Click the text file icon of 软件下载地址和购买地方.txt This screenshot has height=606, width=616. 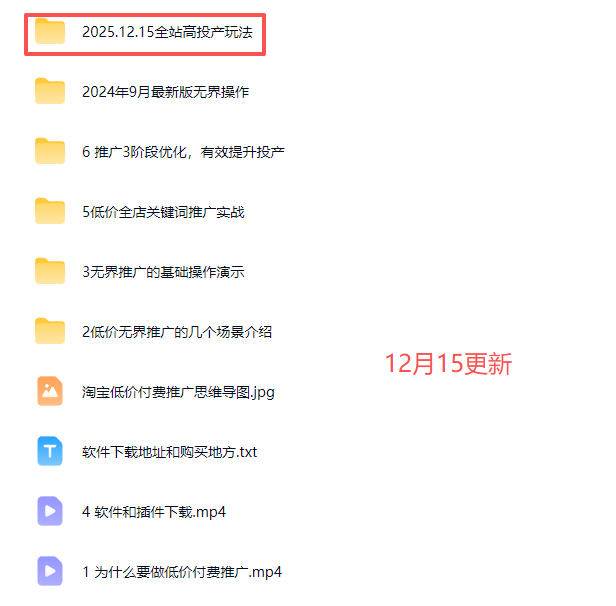pos(50,451)
